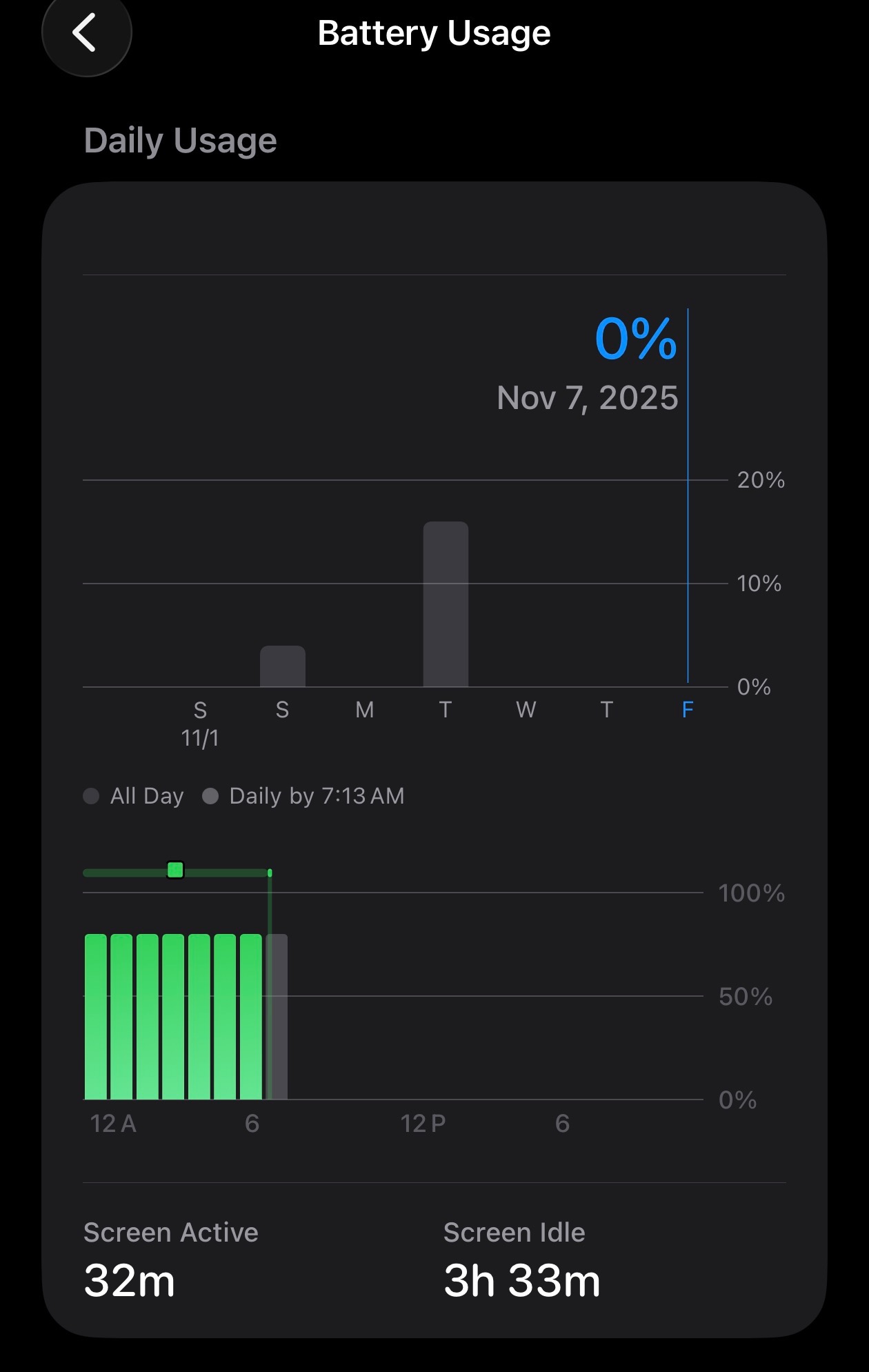Tap the green charging indicator square
The height and width of the screenshot is (1372, 869).
[175, 870]
